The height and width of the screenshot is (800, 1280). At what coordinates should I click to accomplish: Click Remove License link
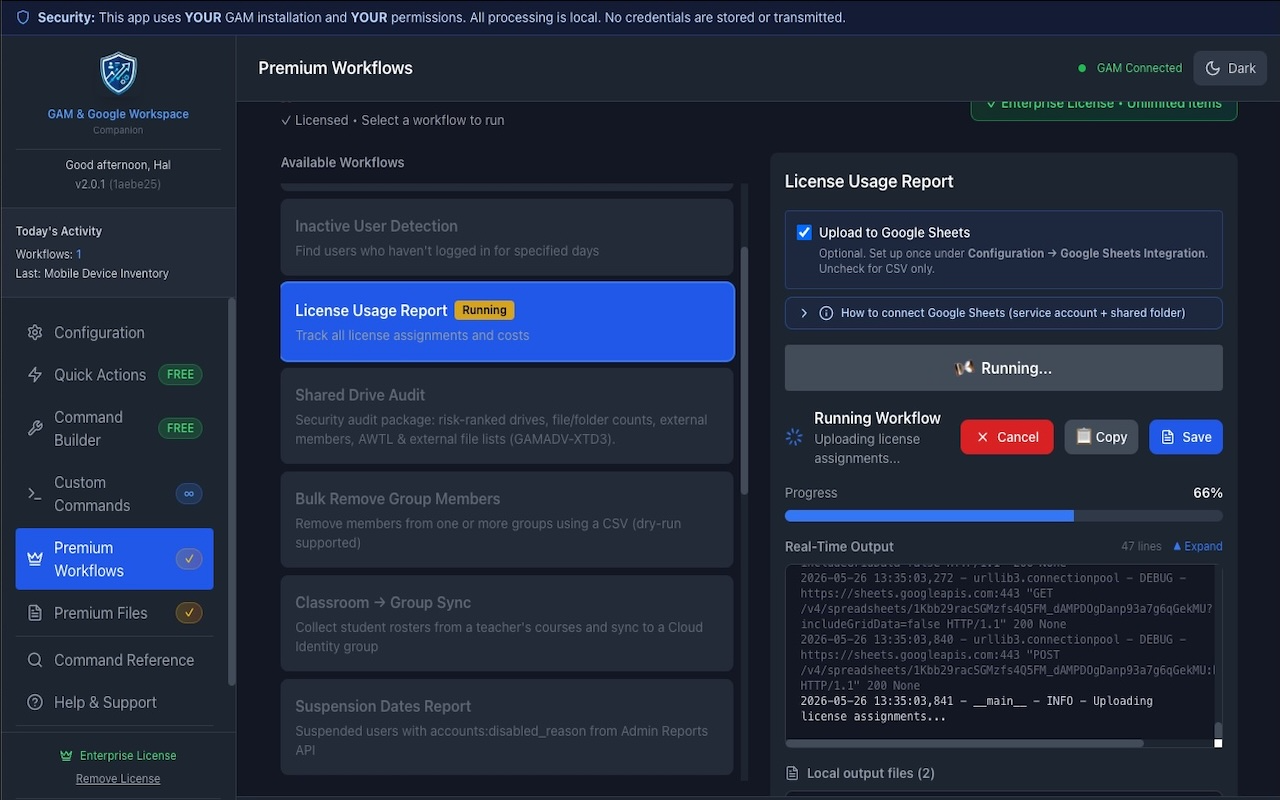click(118, 779)
